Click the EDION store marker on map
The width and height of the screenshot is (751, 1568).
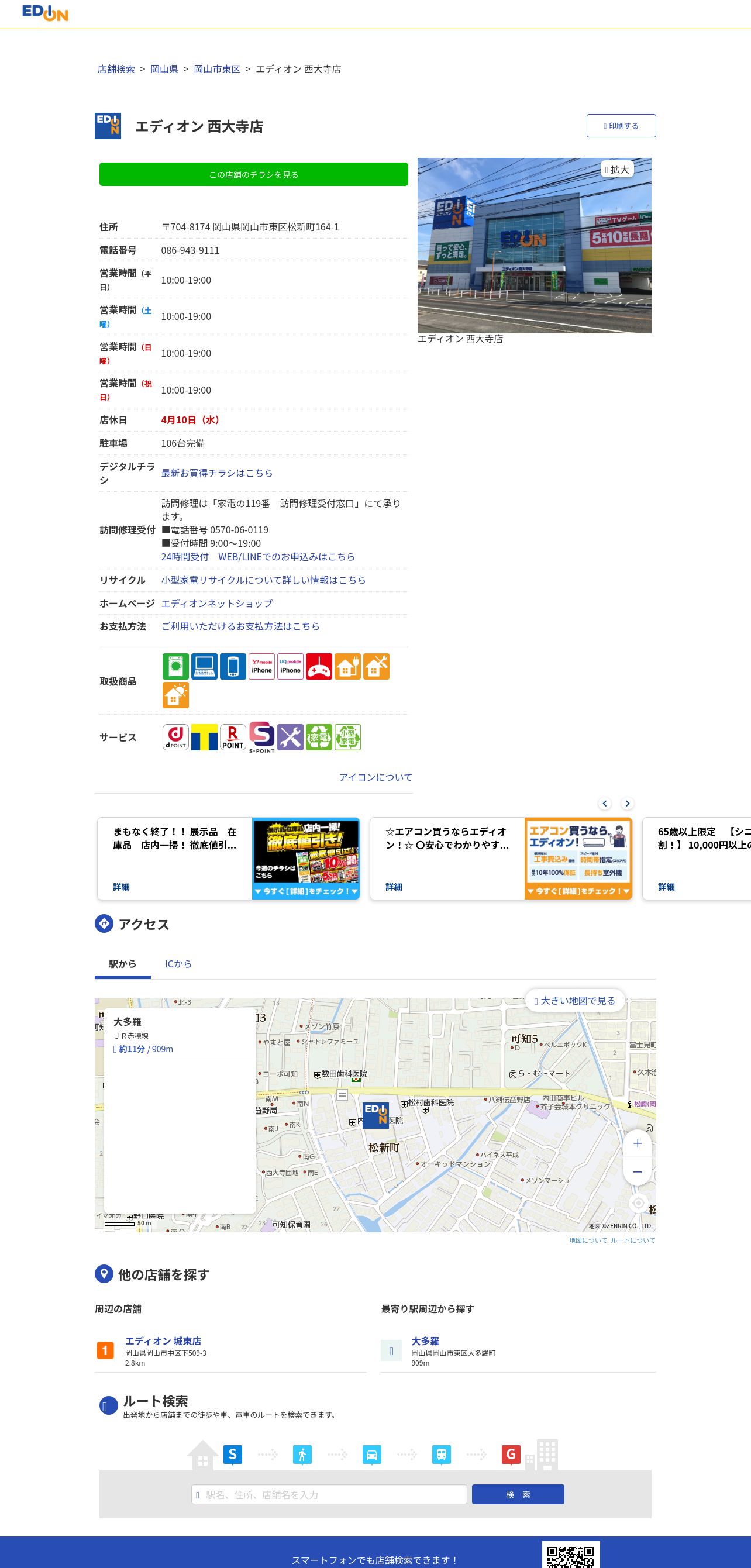(x=375, y=1115)
